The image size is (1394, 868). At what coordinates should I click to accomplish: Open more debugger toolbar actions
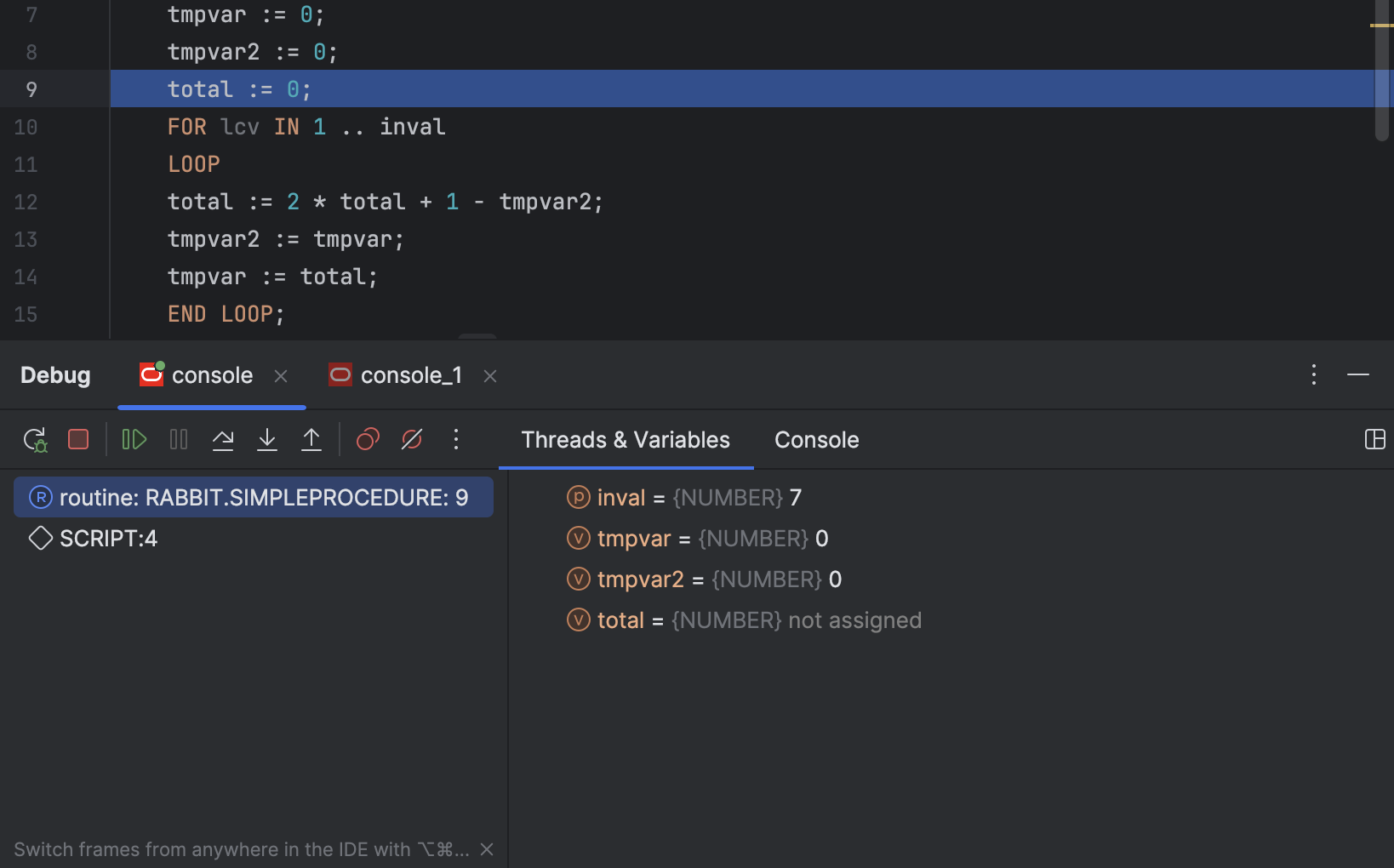[456, 439]
